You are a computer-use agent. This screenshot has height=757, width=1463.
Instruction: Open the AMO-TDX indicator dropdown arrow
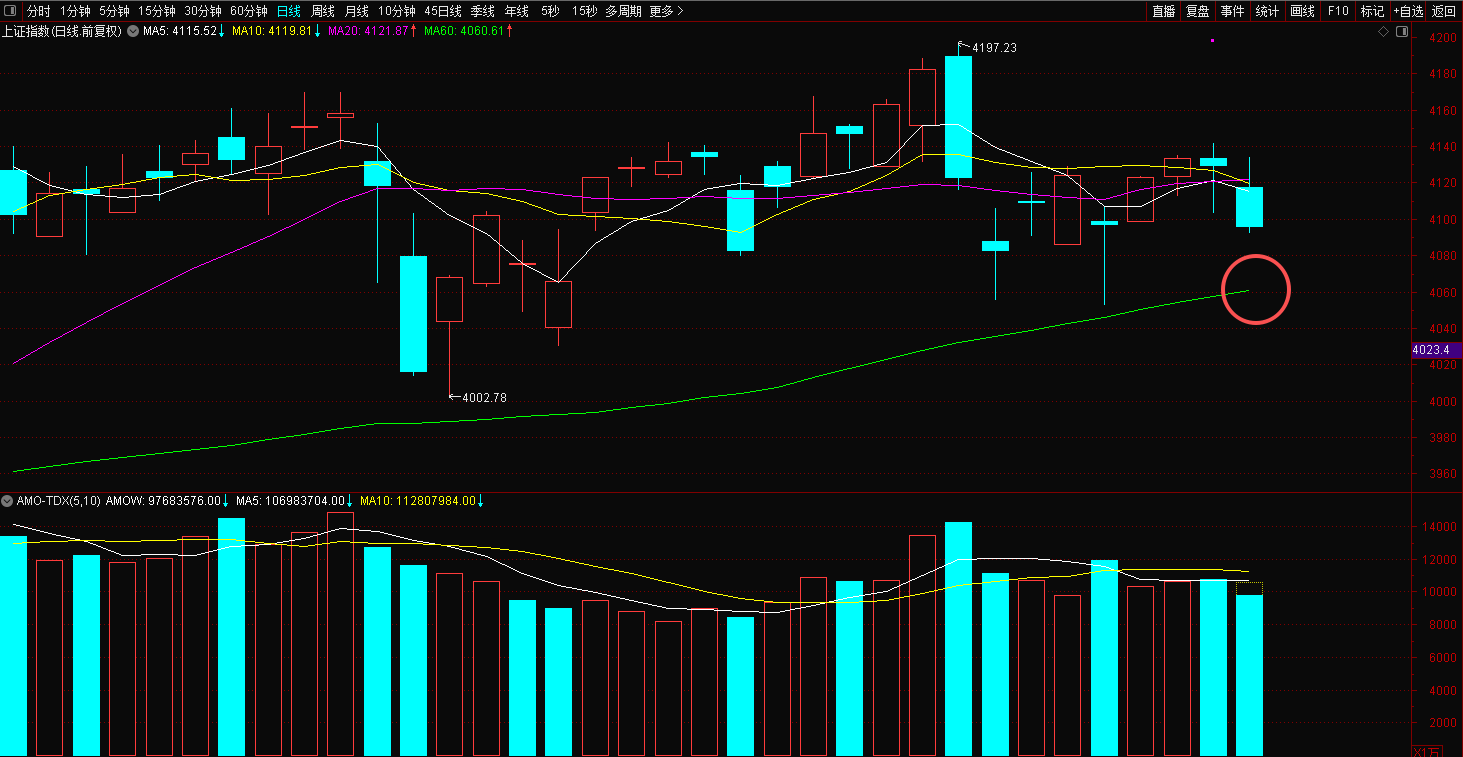8,500
